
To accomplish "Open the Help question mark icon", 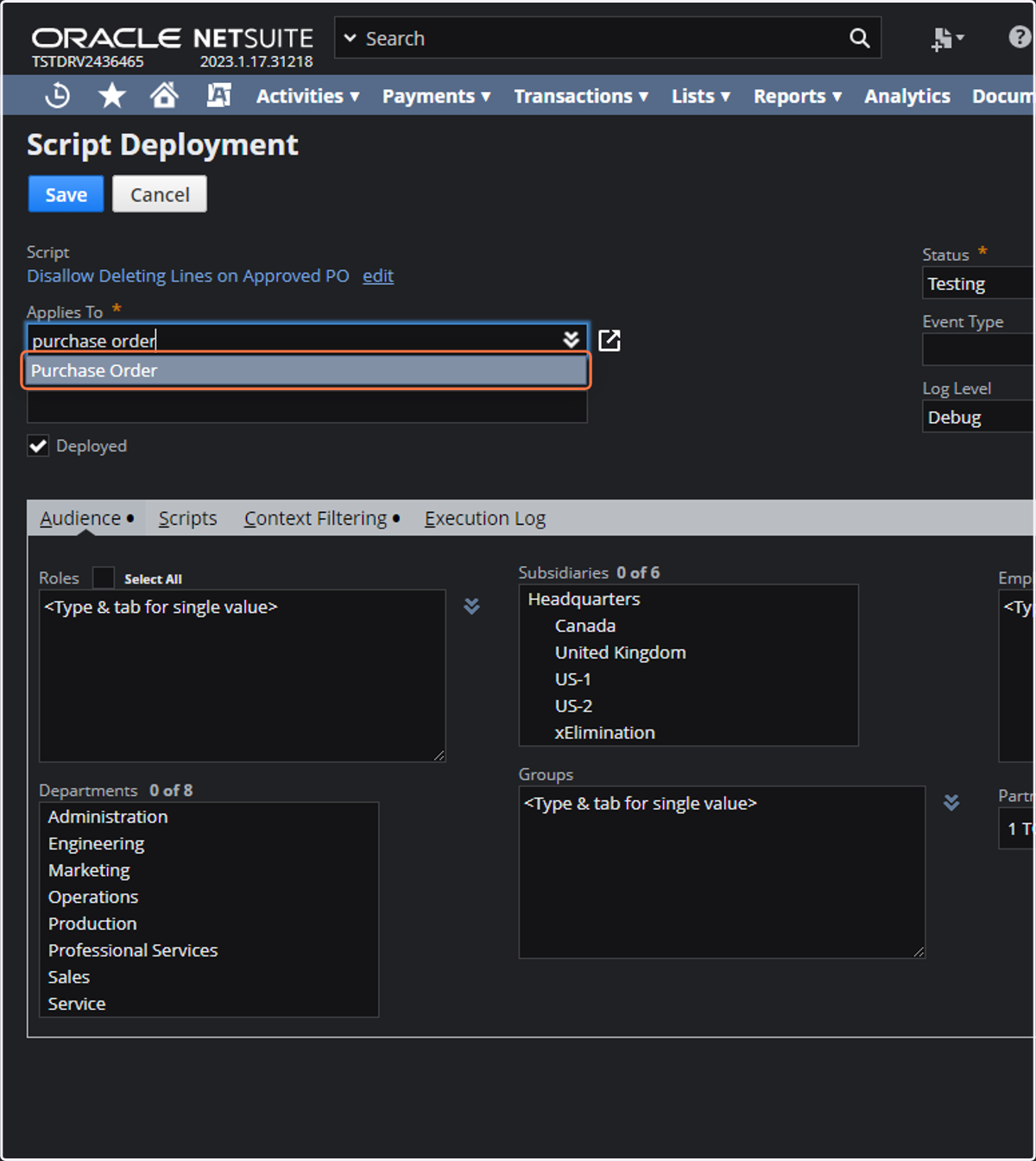I will [x=1020, y=37].
